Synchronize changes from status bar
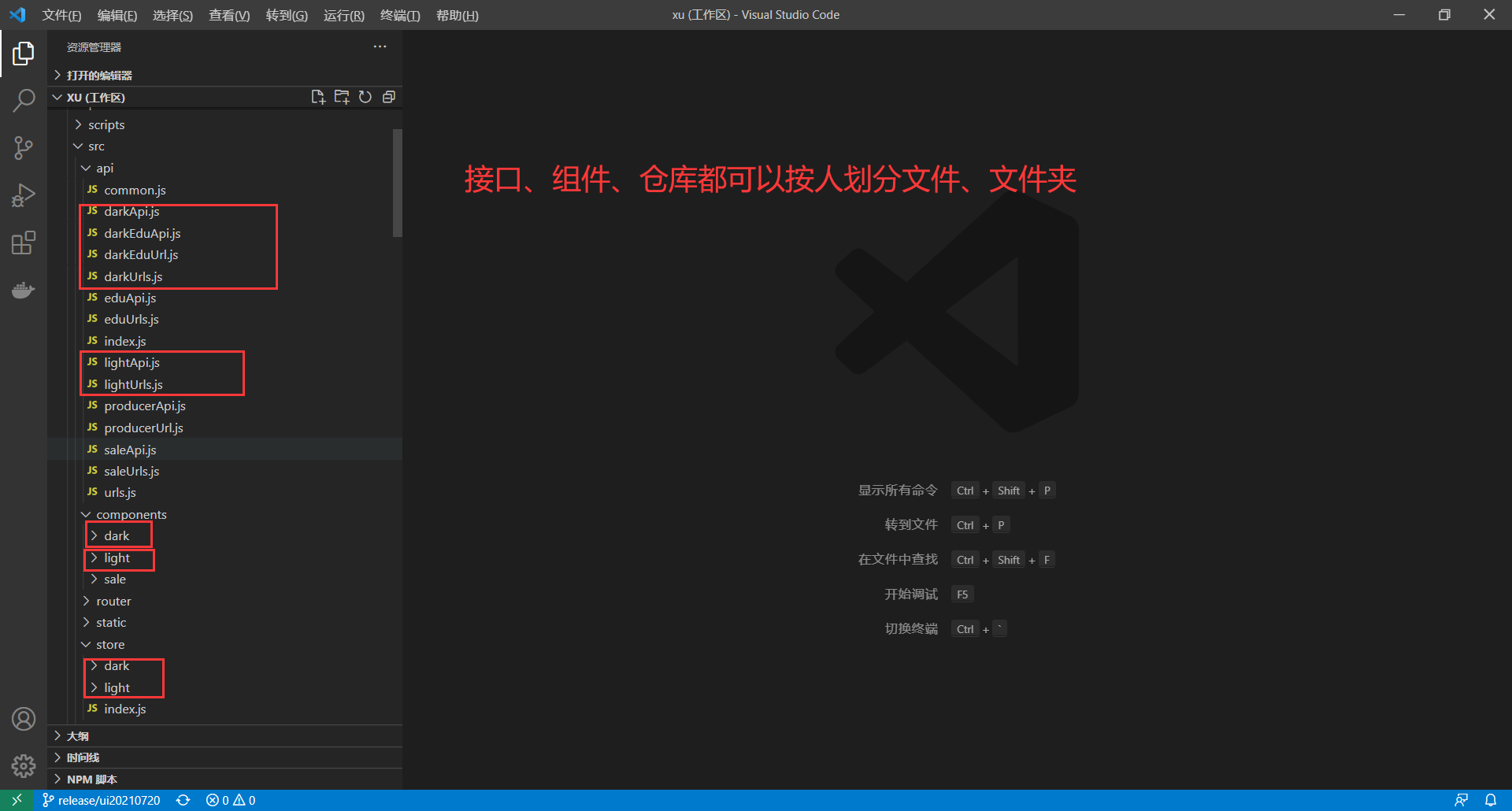 click(x=183, y=800)
